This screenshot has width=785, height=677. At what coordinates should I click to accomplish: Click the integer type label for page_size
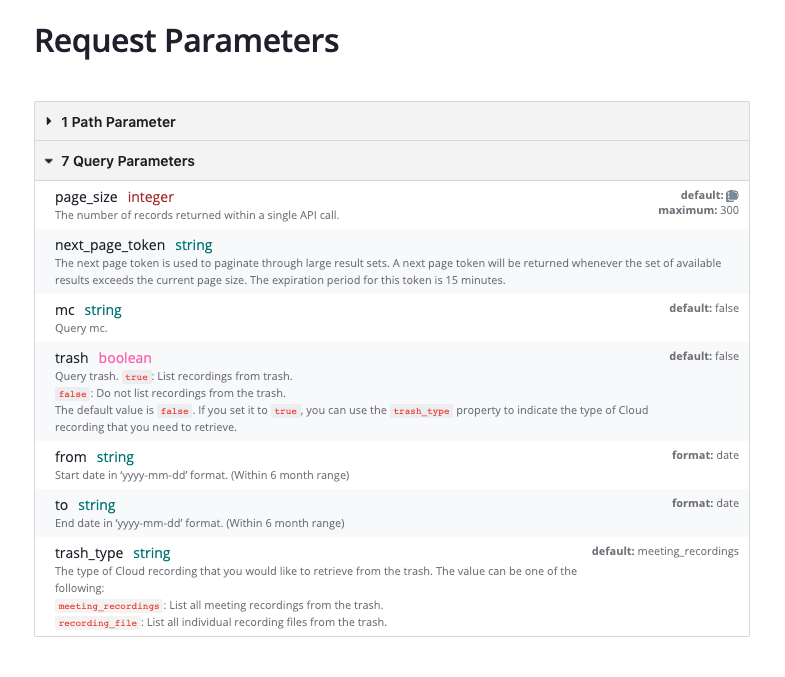click(x=151, y=197)
